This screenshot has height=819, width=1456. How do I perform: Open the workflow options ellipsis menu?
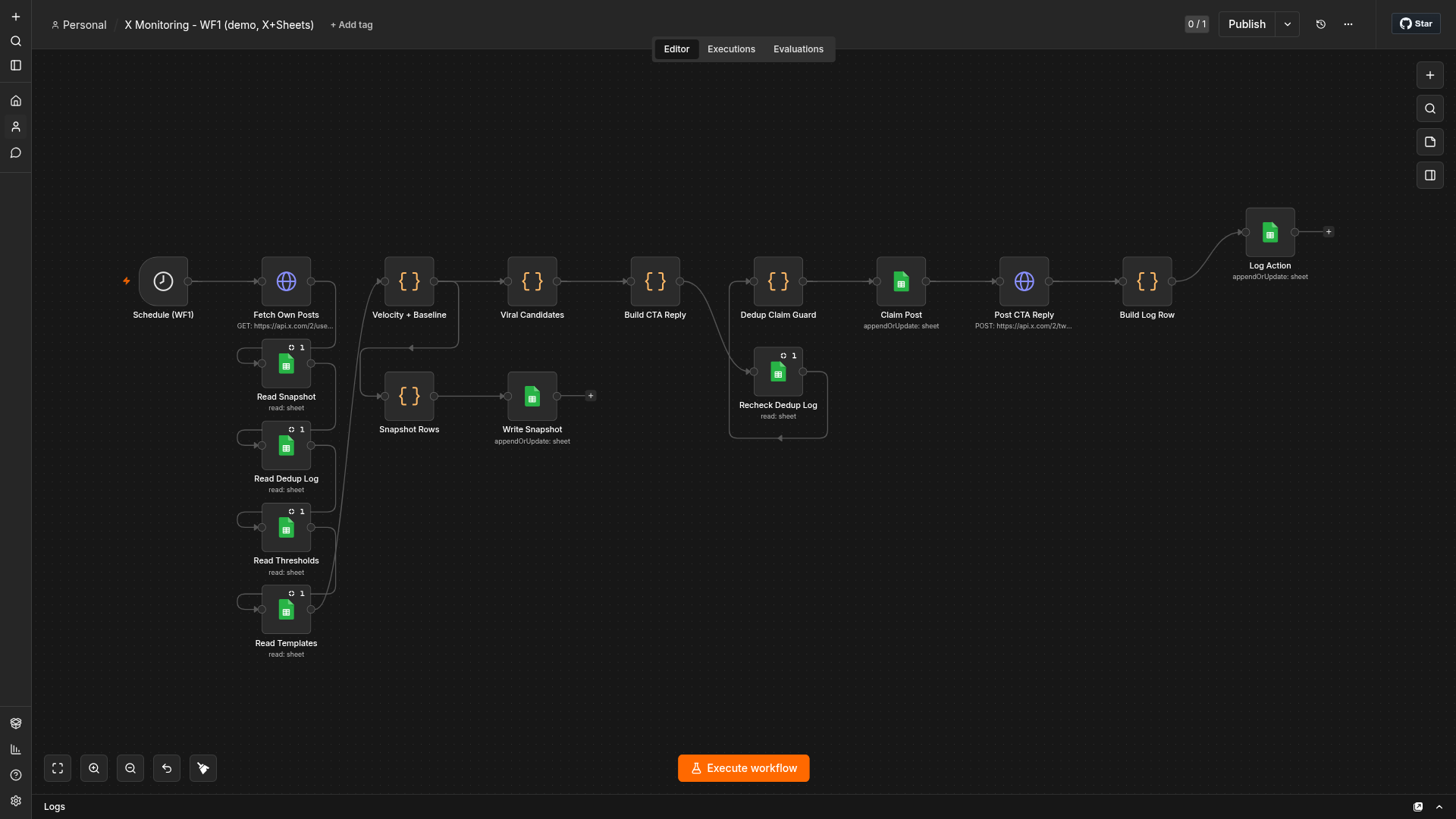click(x=1348, y=24)
